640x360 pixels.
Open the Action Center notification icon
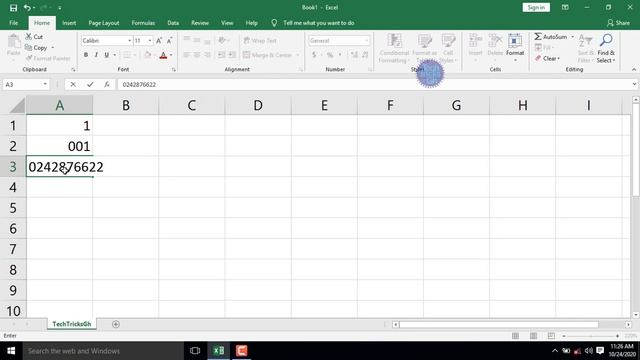click(600, 351)
